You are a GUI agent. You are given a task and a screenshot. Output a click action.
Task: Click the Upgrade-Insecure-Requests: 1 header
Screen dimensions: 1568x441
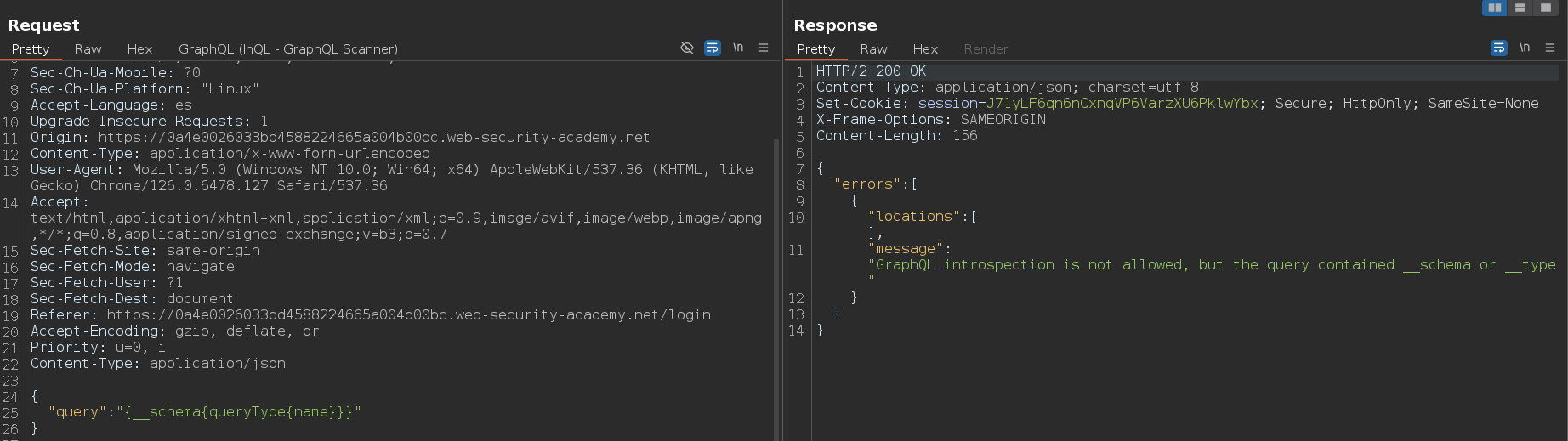tap(150, 122)
